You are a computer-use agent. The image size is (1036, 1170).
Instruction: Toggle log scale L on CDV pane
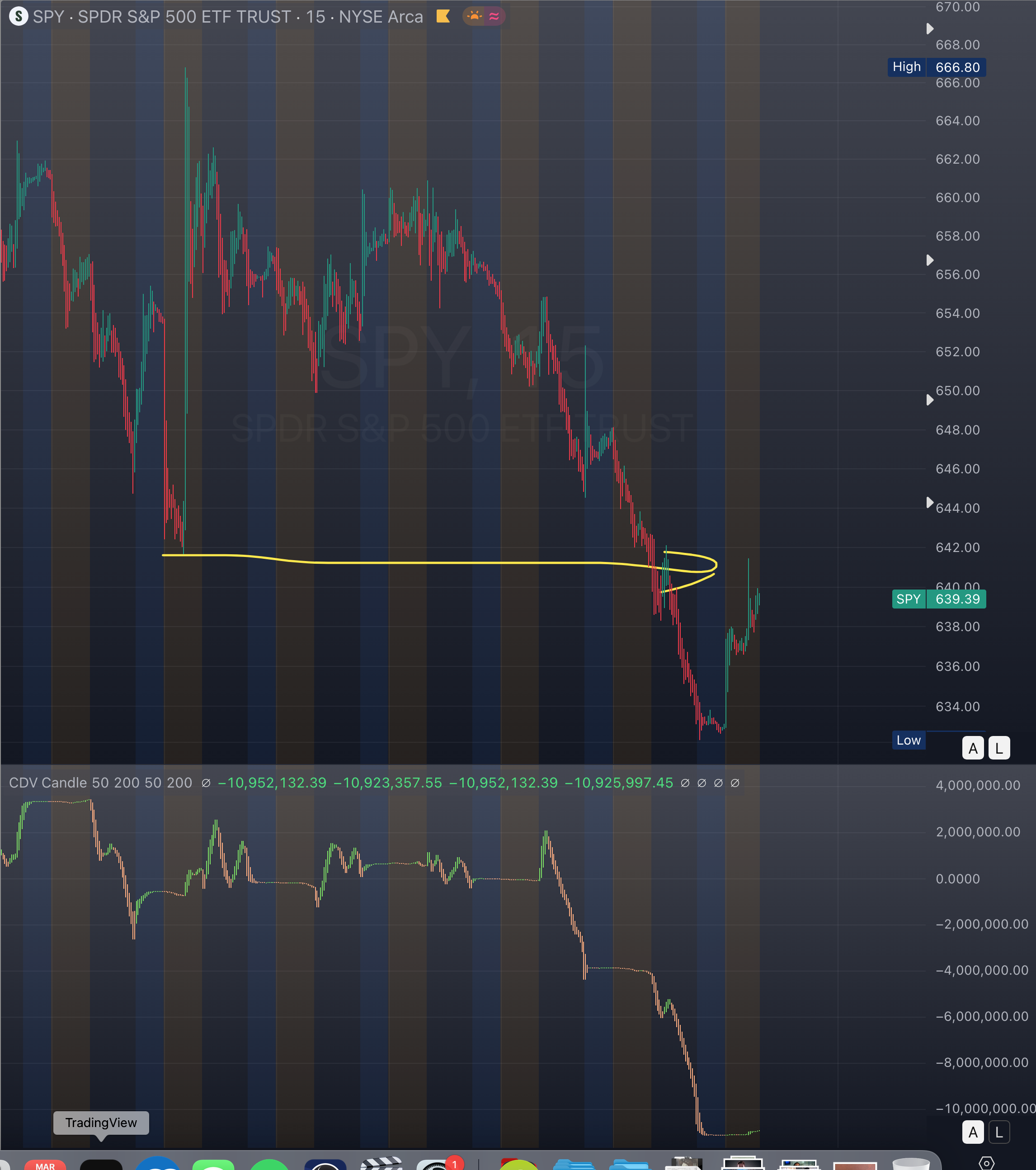[x=999, y=1132]
